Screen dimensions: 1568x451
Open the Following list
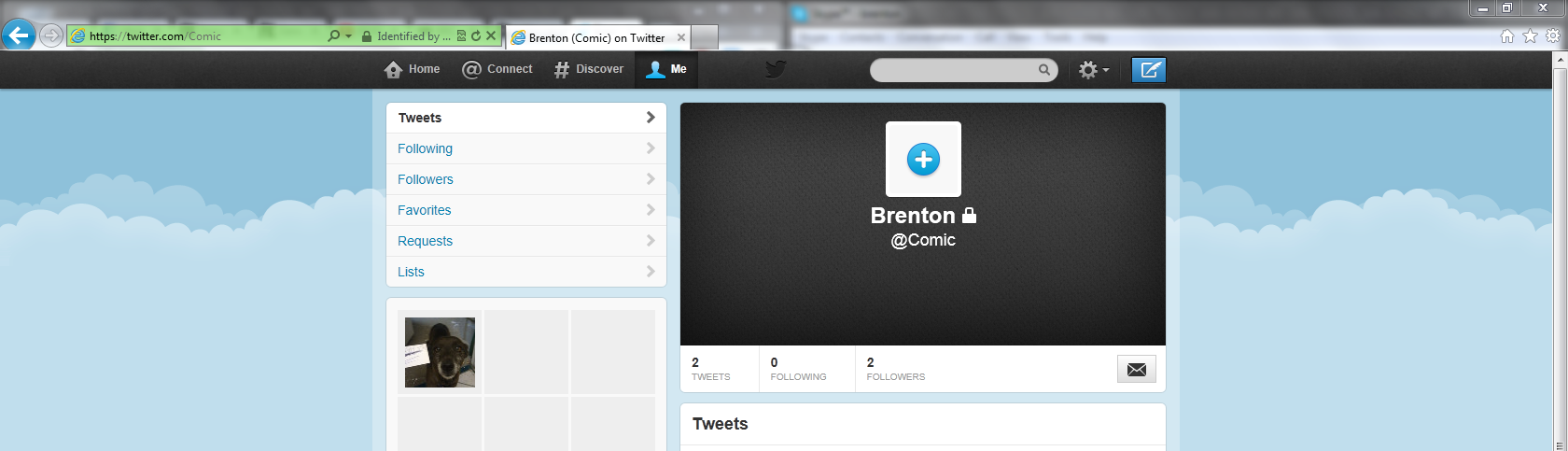526,148
